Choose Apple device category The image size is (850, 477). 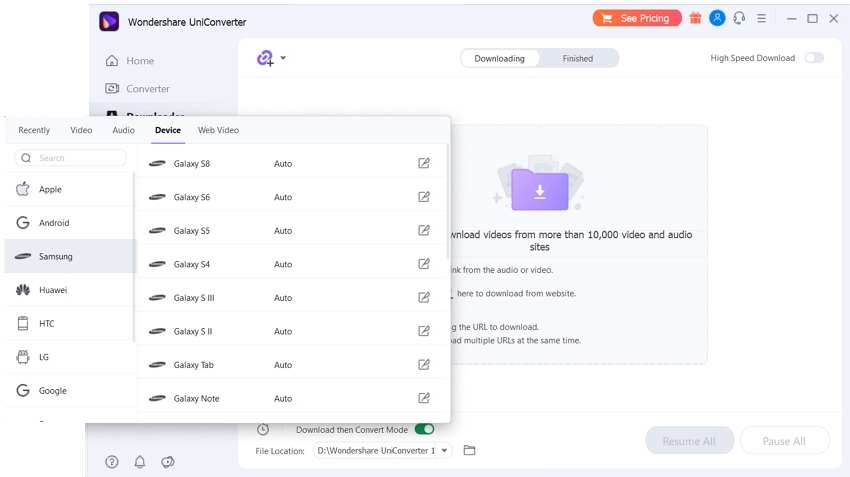69,189
